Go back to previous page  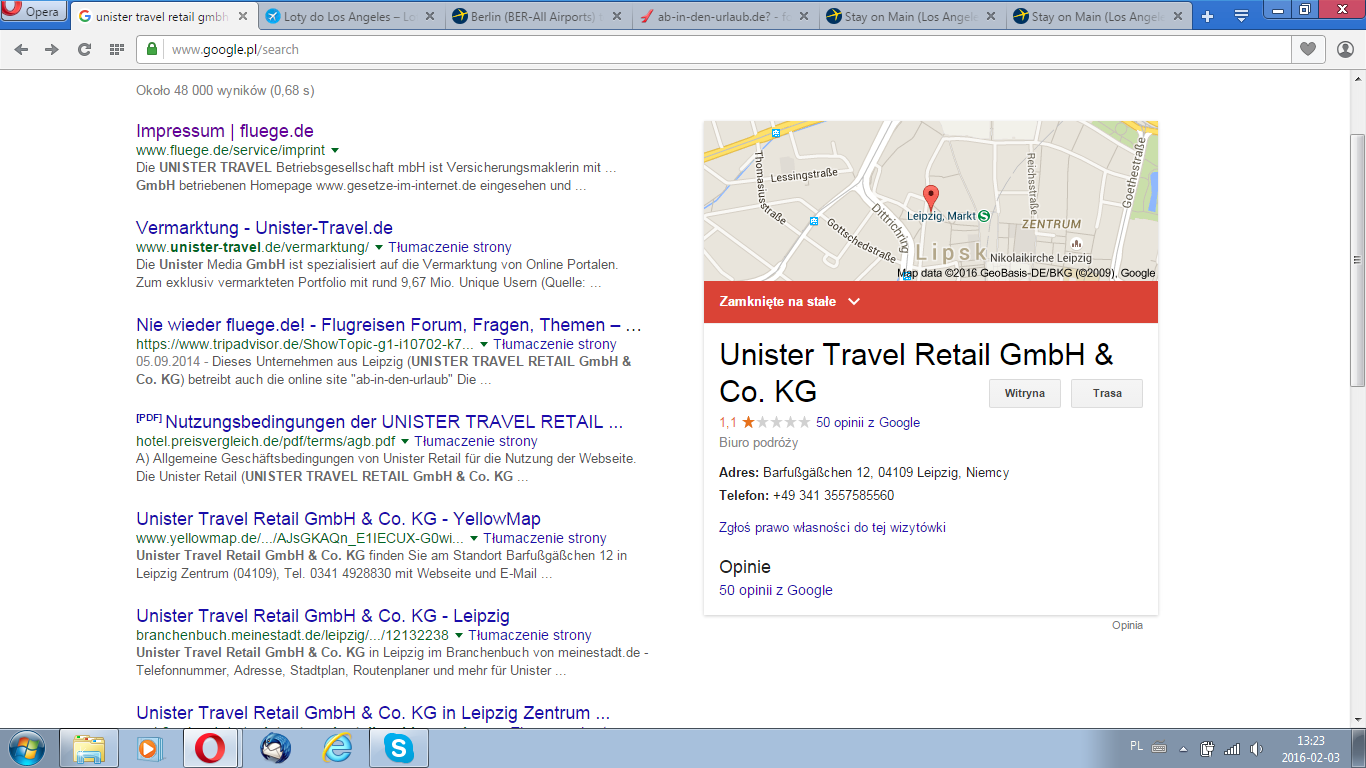pos(21,49)
